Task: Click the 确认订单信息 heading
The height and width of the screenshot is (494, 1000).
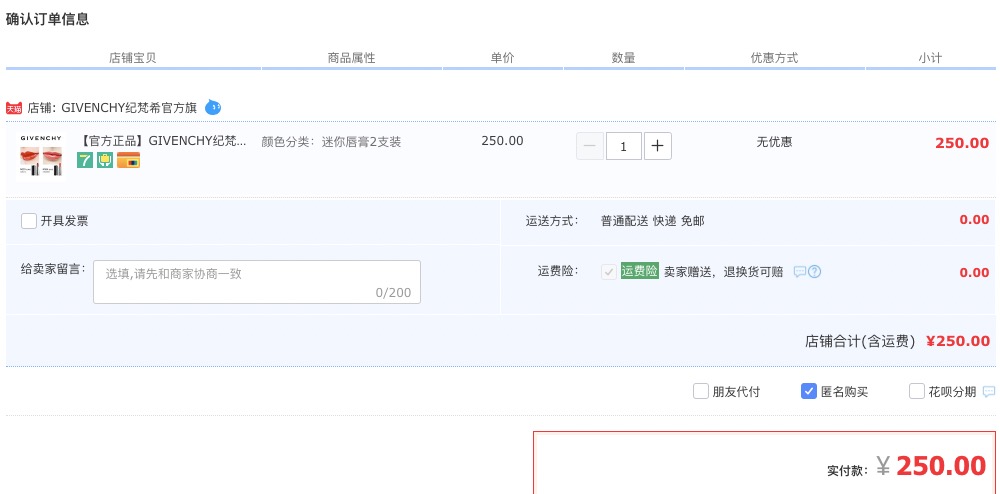Action: click(47, 20)
